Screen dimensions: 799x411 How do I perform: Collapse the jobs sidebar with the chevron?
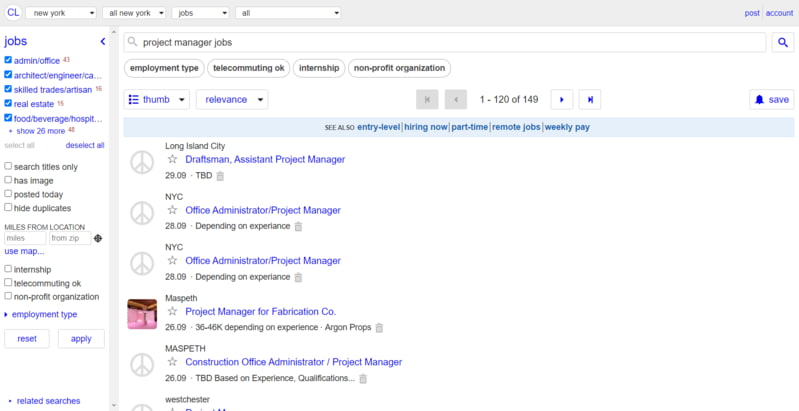(102, 41)
